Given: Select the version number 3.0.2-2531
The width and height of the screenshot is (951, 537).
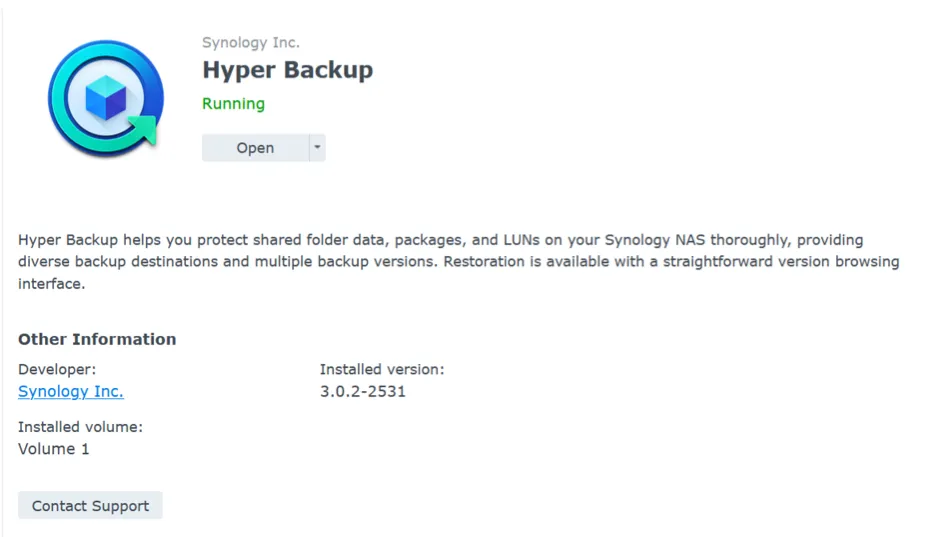Looking at the screenshot, I should coord(362,391).
